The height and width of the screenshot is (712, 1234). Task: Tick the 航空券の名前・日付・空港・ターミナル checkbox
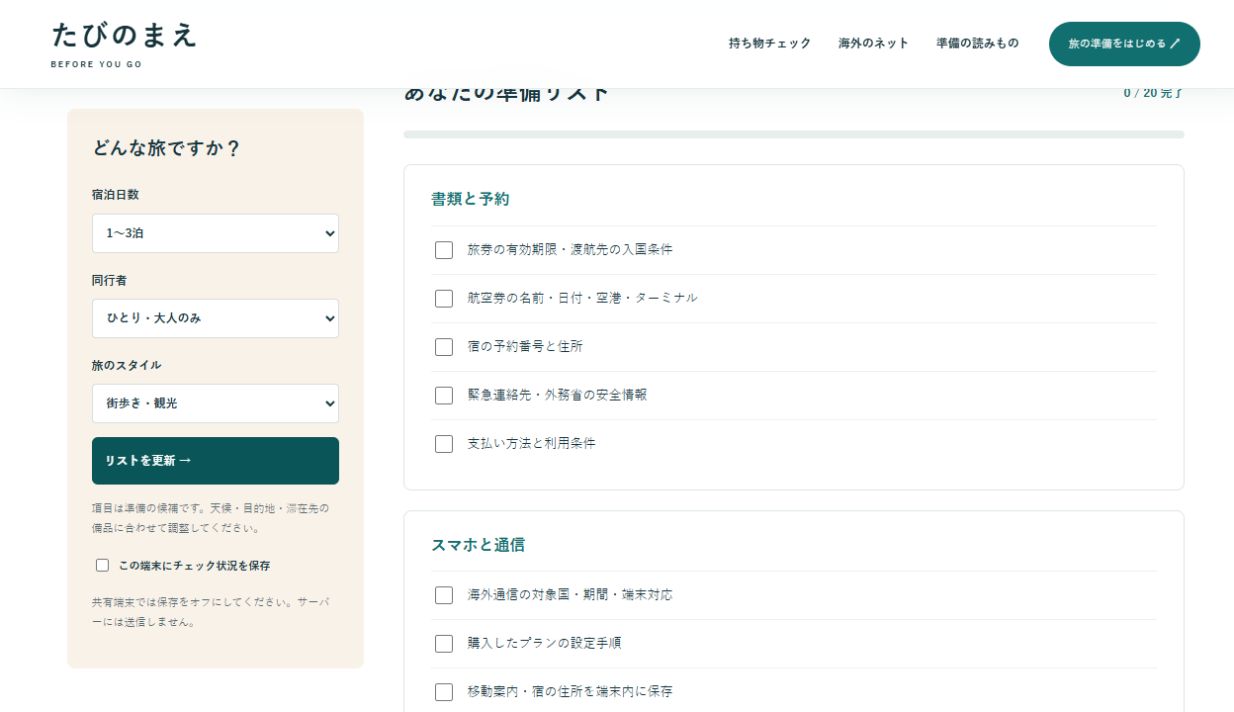pyautogui.click(x=444, y=298)
